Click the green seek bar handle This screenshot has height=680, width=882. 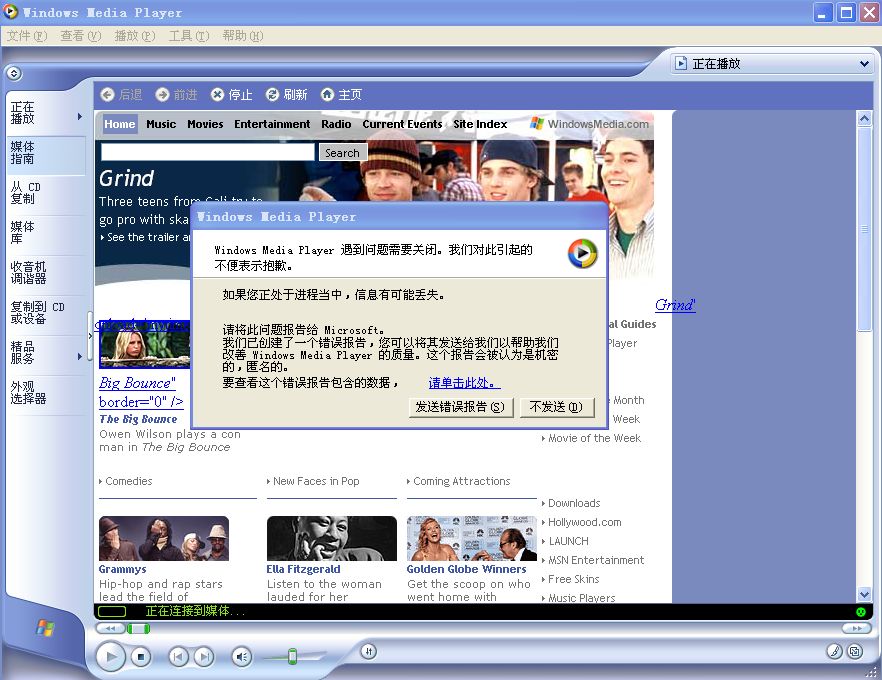coord(138,628)
